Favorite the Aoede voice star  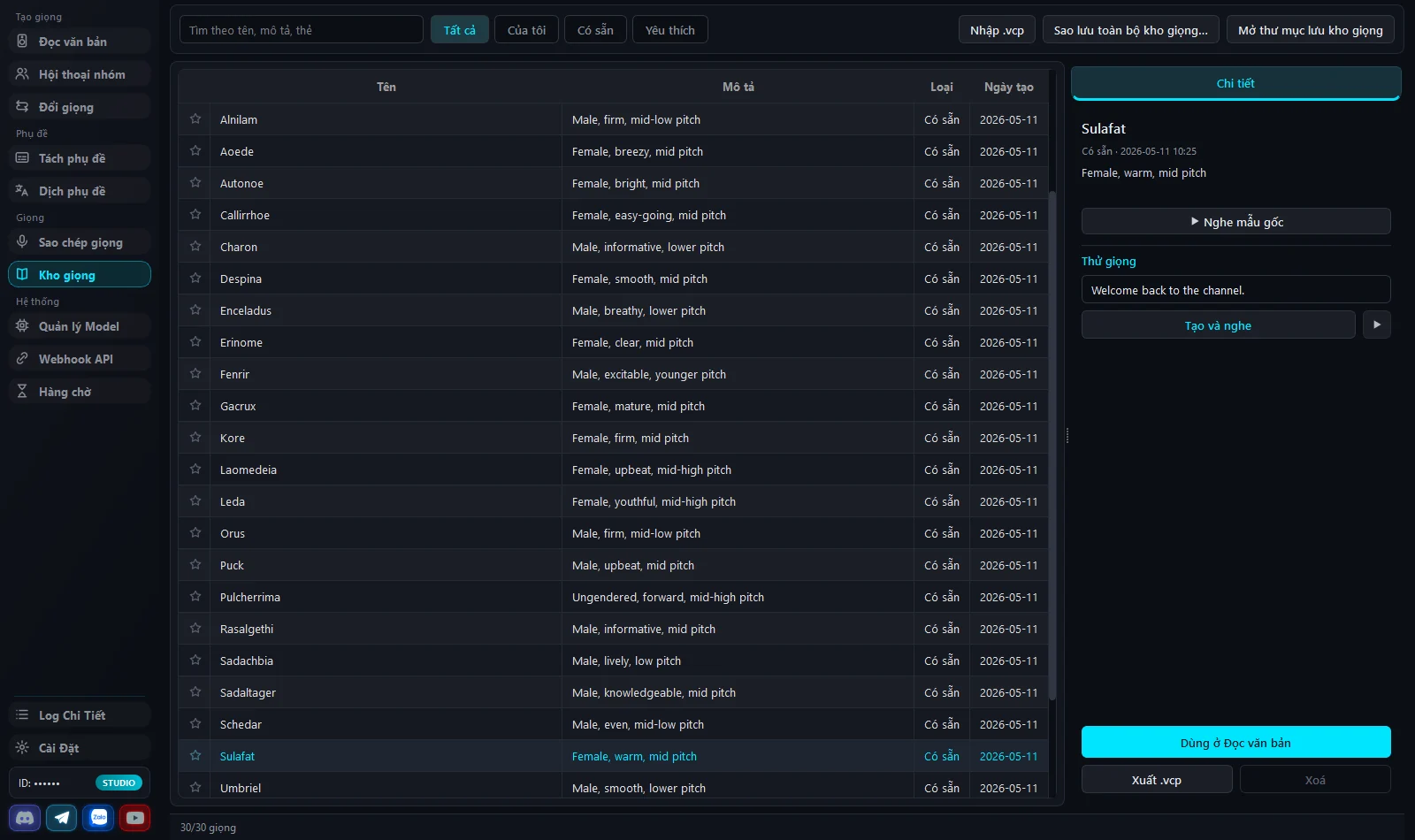195,150
